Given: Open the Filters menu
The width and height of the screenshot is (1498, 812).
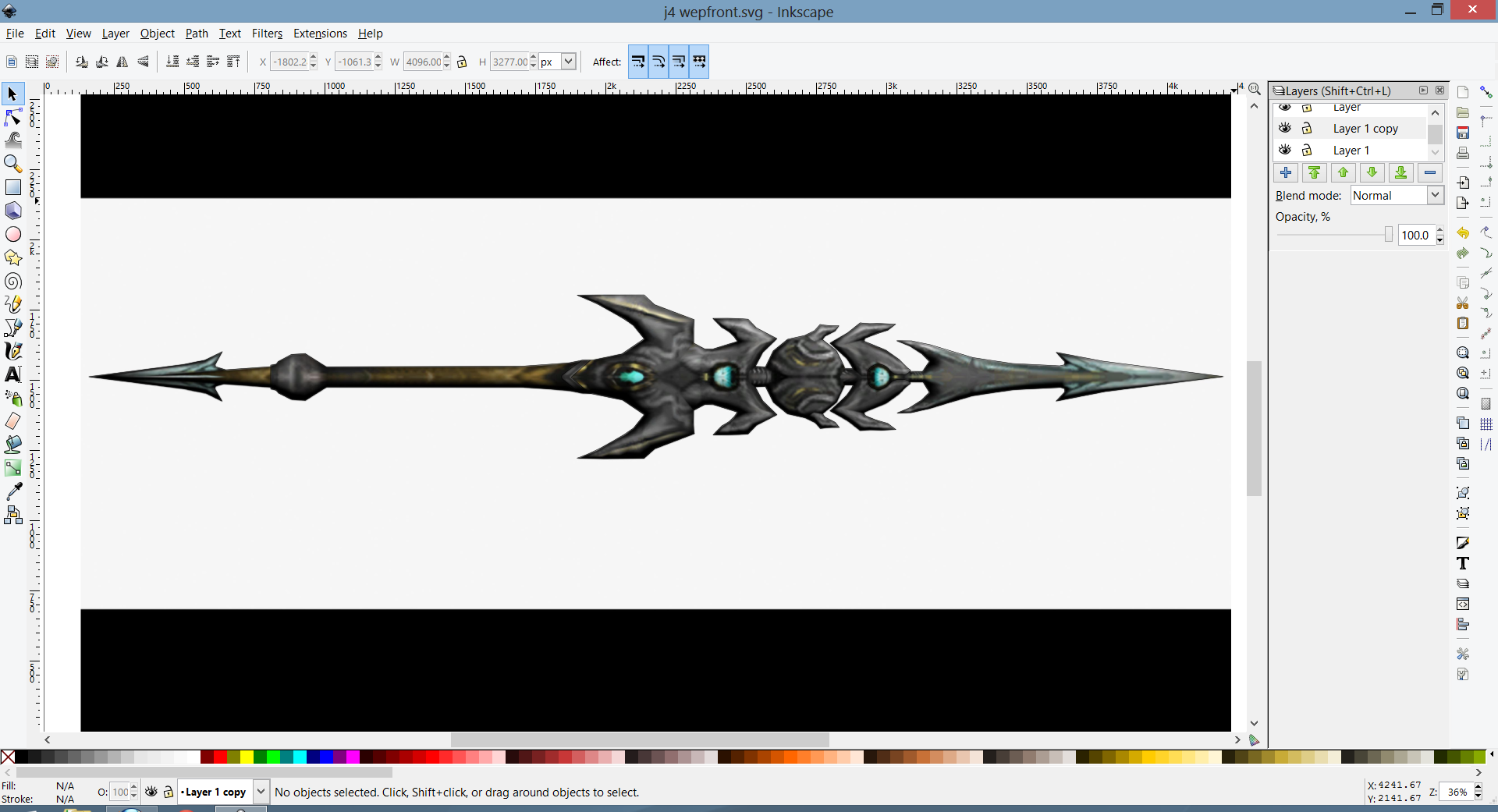Looking at the screenshot, I should [267, 34].
